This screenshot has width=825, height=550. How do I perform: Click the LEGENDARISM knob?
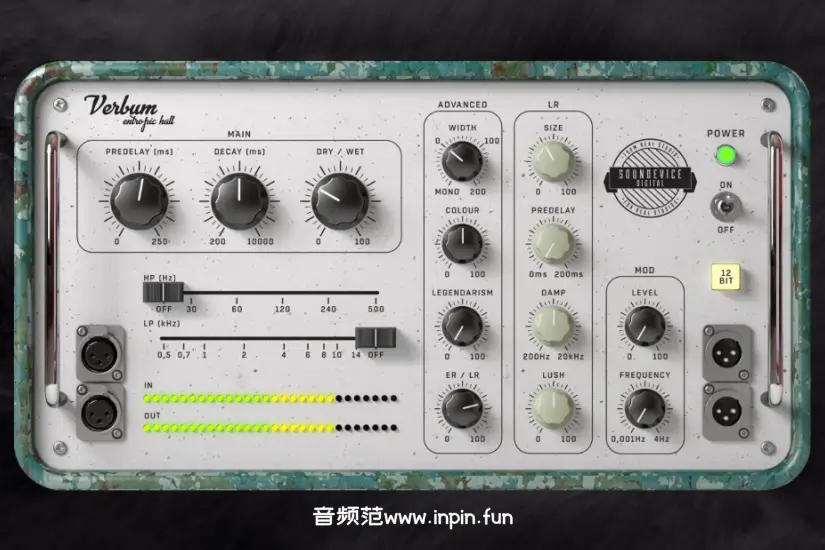tap(462, 326)
